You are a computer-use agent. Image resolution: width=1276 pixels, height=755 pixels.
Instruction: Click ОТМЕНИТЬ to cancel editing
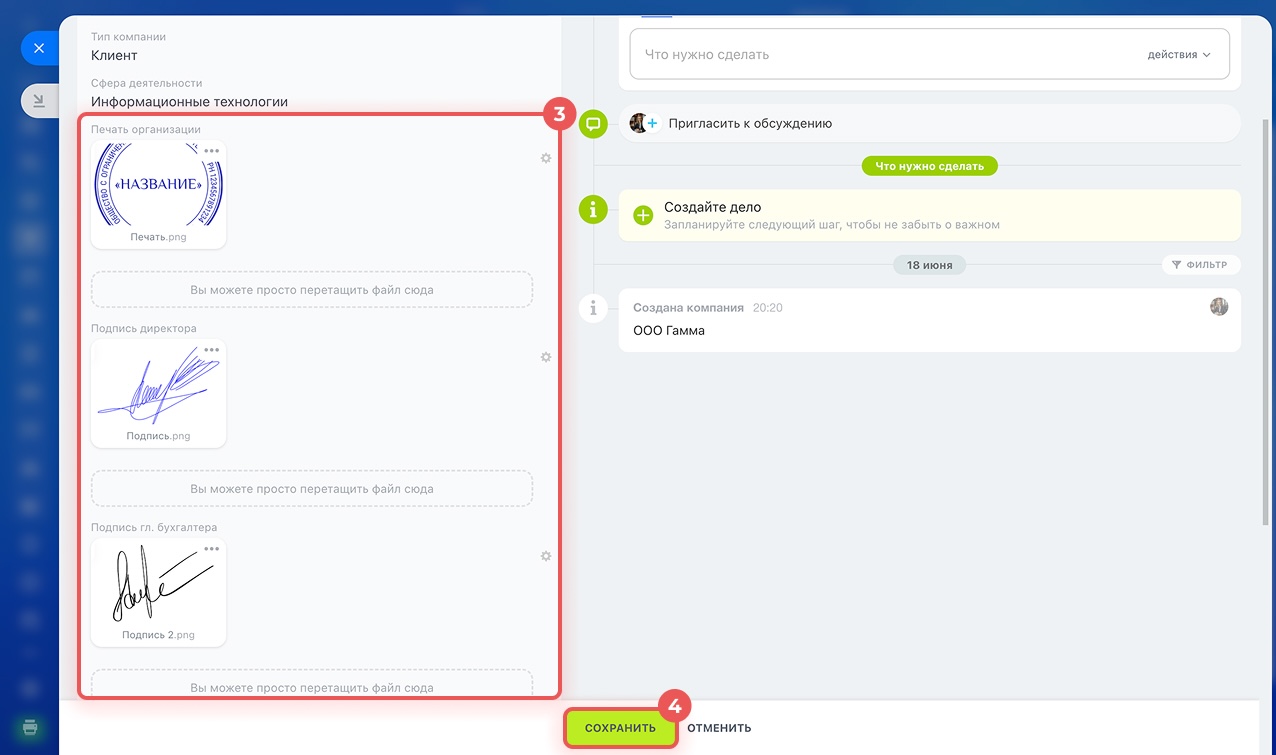click(x=719, y=728)
